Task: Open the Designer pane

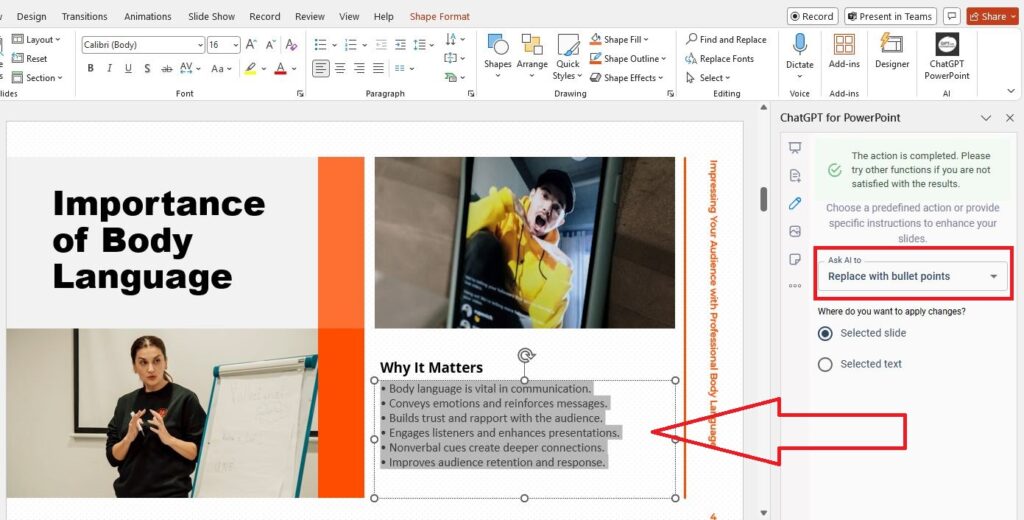Action: click(891, 51)
